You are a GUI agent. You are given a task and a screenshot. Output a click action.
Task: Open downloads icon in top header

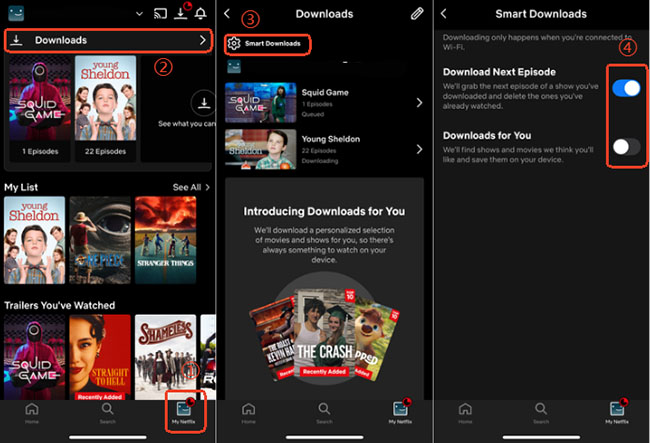coord(180,13)
